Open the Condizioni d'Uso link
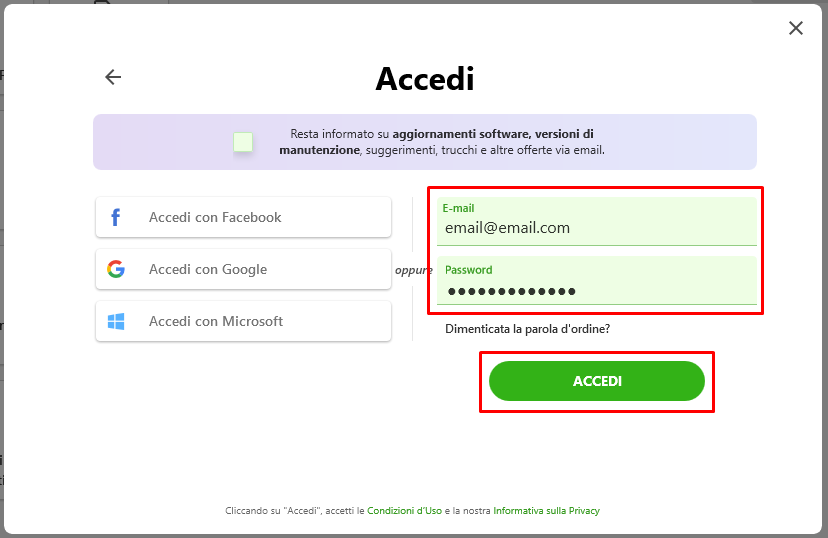Viewport: 828px width, 538px height. pos(404,511)
